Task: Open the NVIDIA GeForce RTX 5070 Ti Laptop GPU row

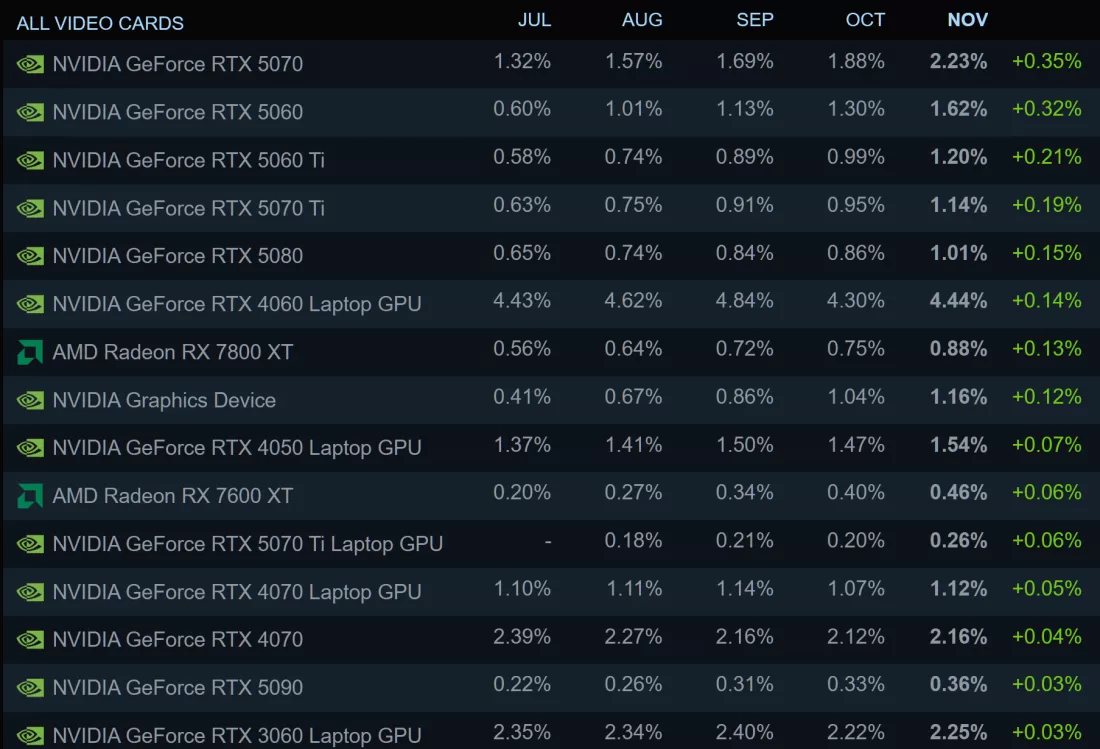Action: coord(550,544)
